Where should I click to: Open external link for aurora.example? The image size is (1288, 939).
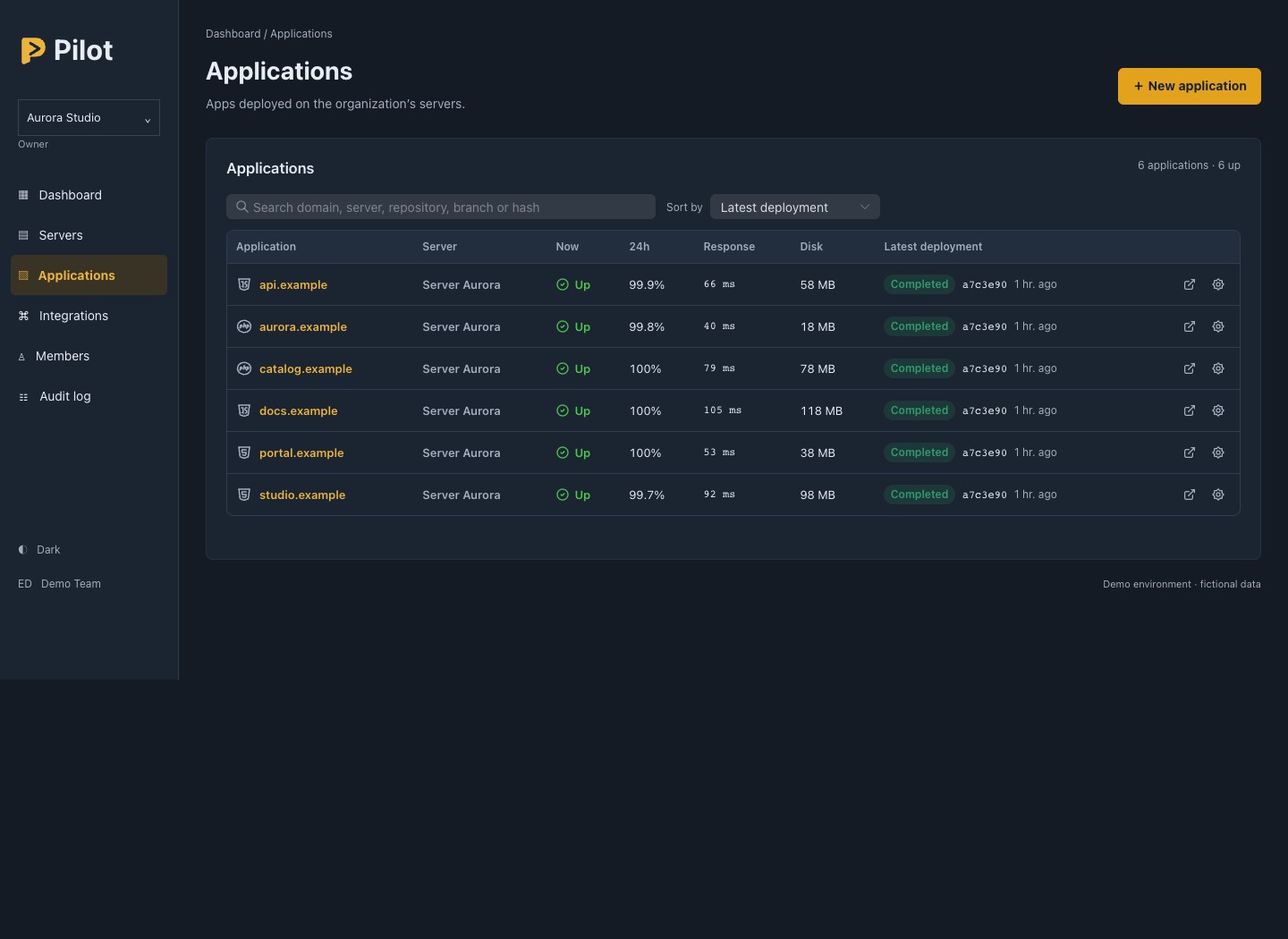(1190, 326)
